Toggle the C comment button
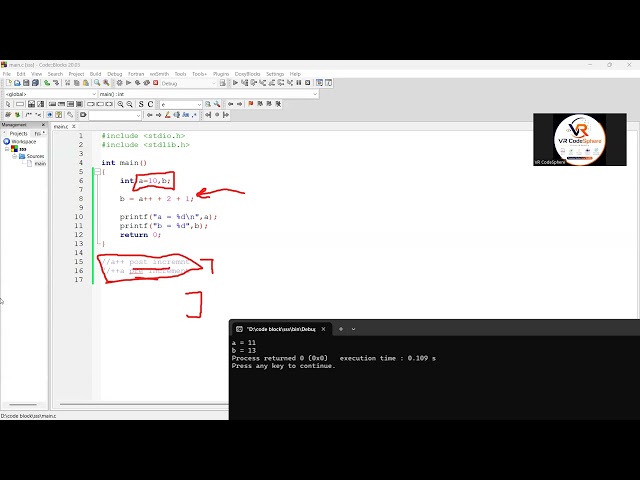This screenshot has width=640, height=480. pyautogui.click(x=150, y=104)
